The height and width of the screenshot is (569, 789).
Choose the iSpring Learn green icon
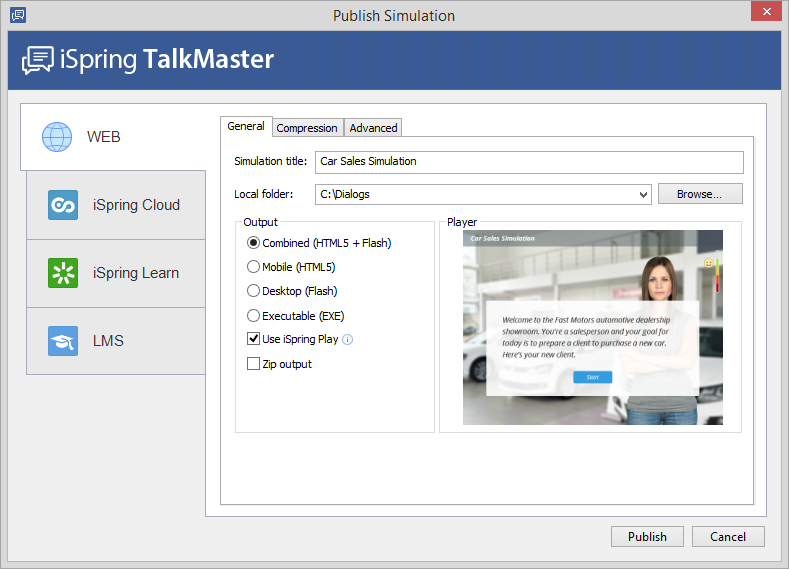[63, 273]
